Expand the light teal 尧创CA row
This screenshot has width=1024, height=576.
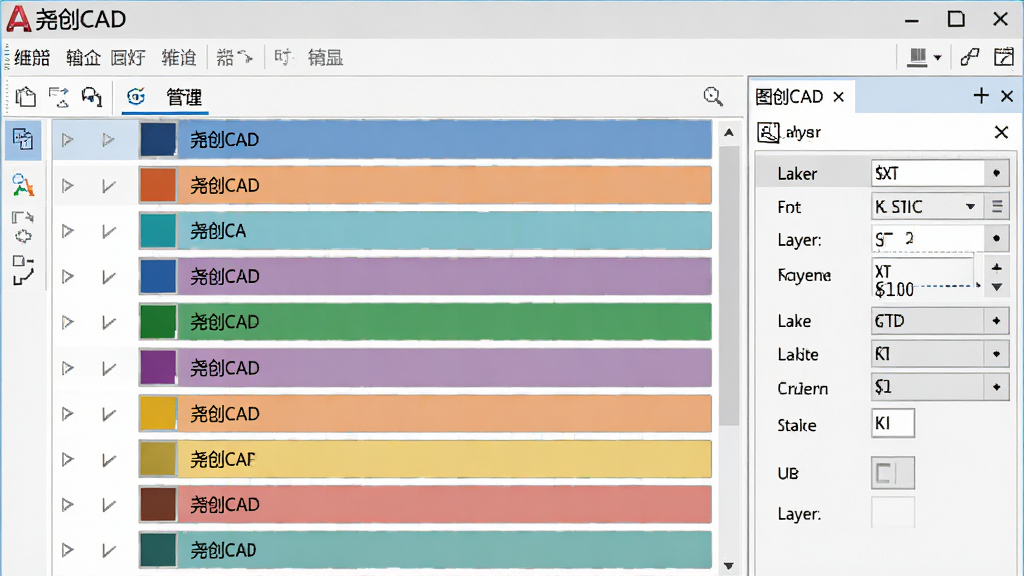click(68, 231)
